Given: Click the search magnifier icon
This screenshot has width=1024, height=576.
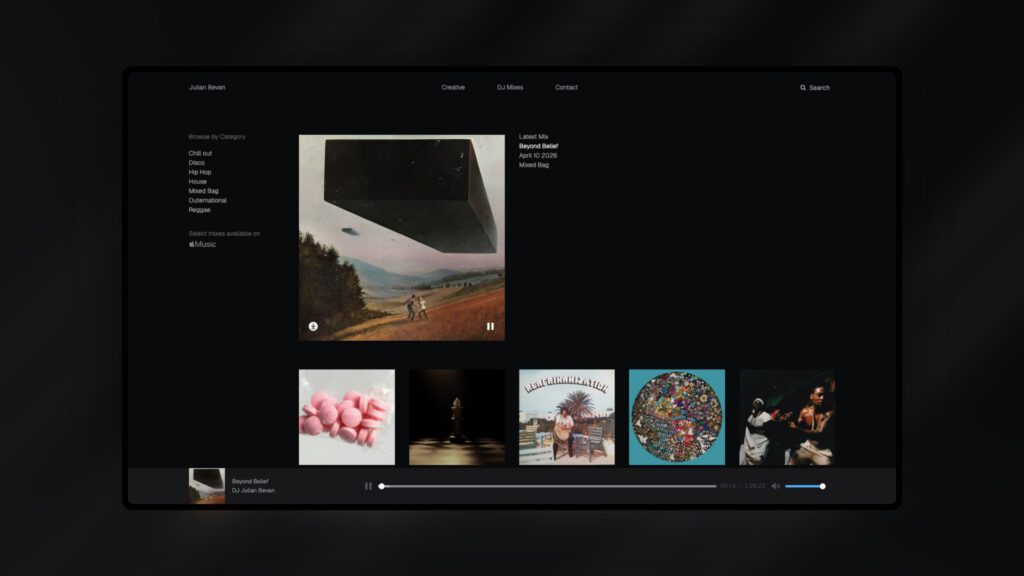Looking at the screenshot, I should pyautogui.click(x=803, y=88).
